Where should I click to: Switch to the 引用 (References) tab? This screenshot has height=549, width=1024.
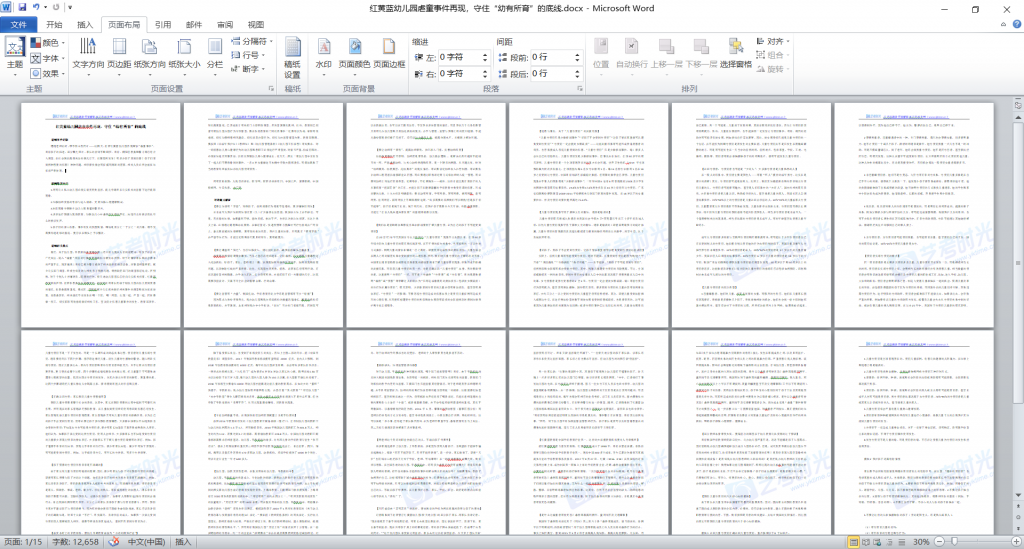[163, 24]
